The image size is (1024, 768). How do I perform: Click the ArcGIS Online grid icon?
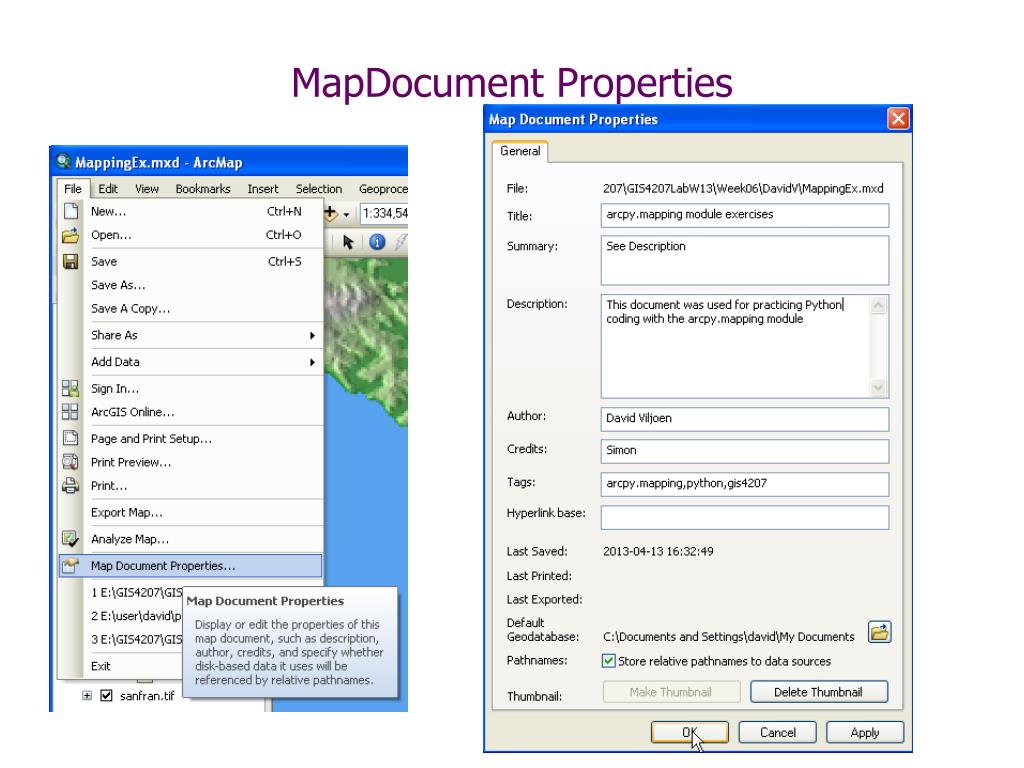[x=71, y=412]
